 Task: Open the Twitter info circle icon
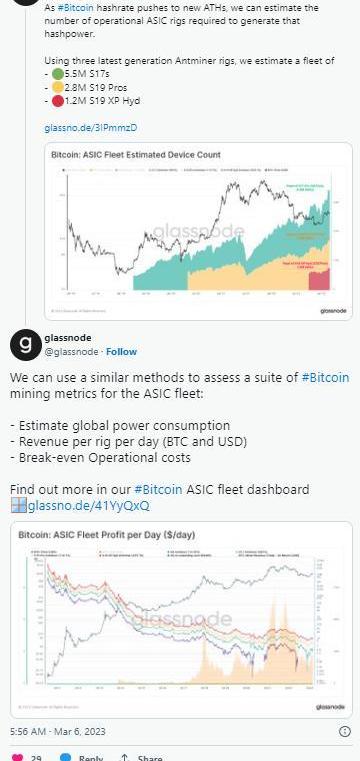coord(344,731)
